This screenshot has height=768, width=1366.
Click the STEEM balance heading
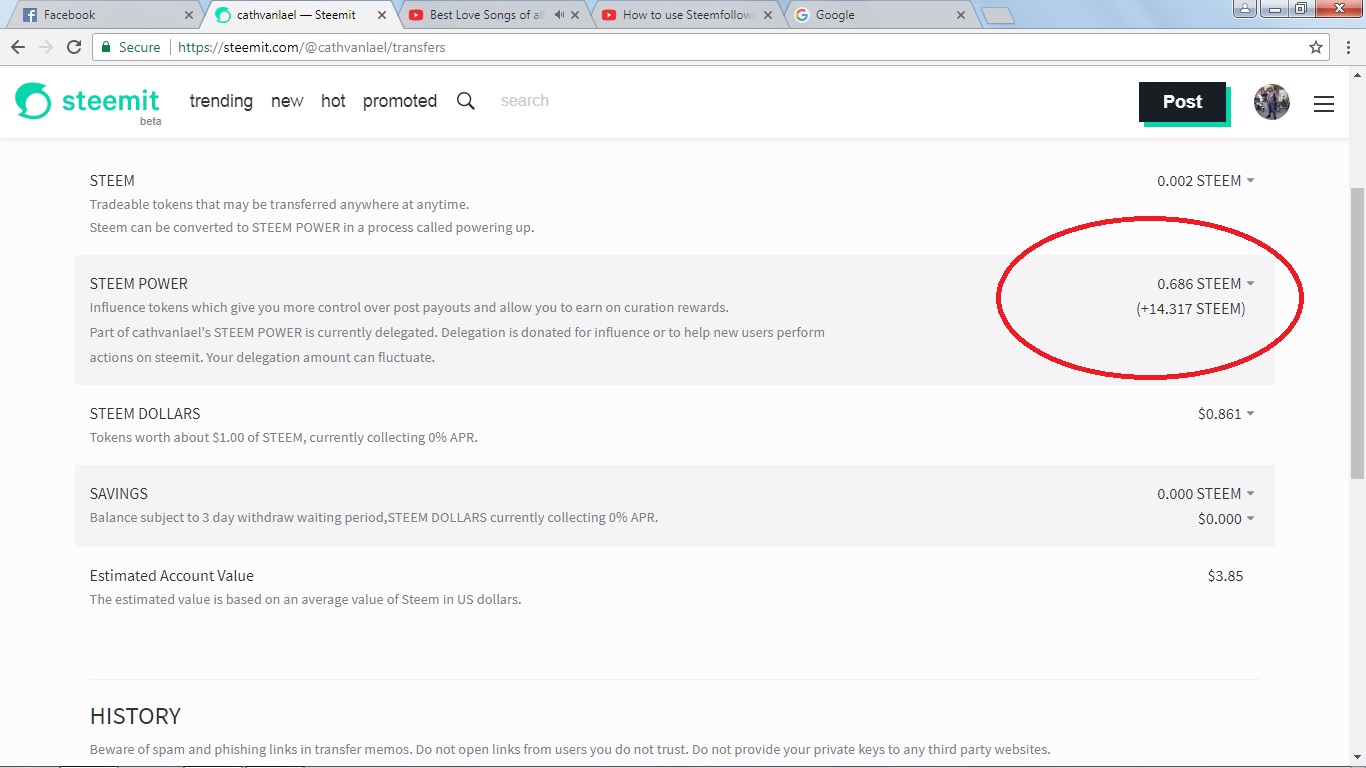click(112, 181)
